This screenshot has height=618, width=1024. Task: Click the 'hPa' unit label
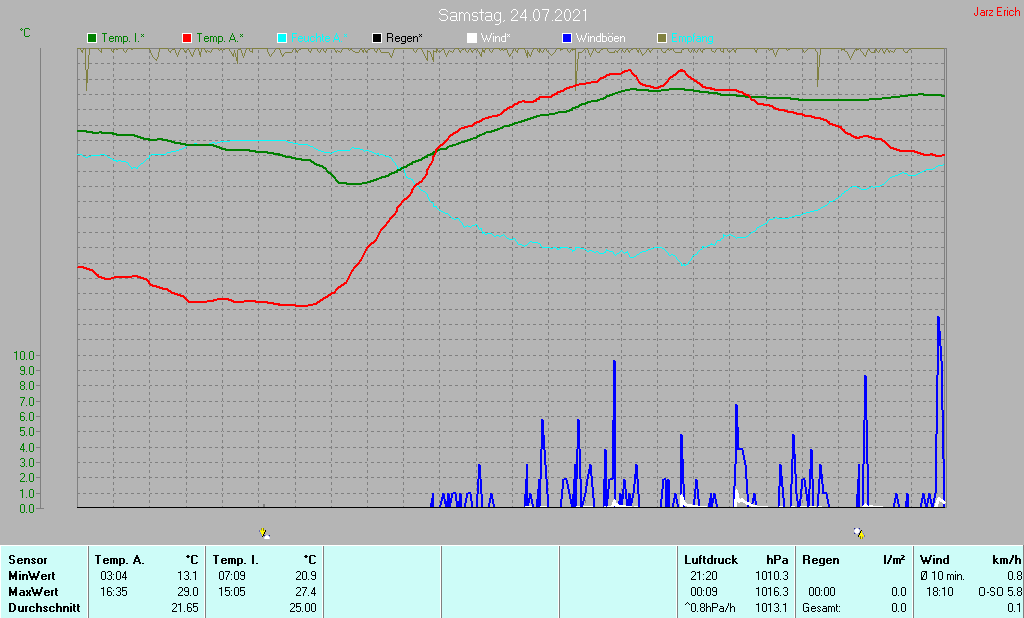point(777,560)
